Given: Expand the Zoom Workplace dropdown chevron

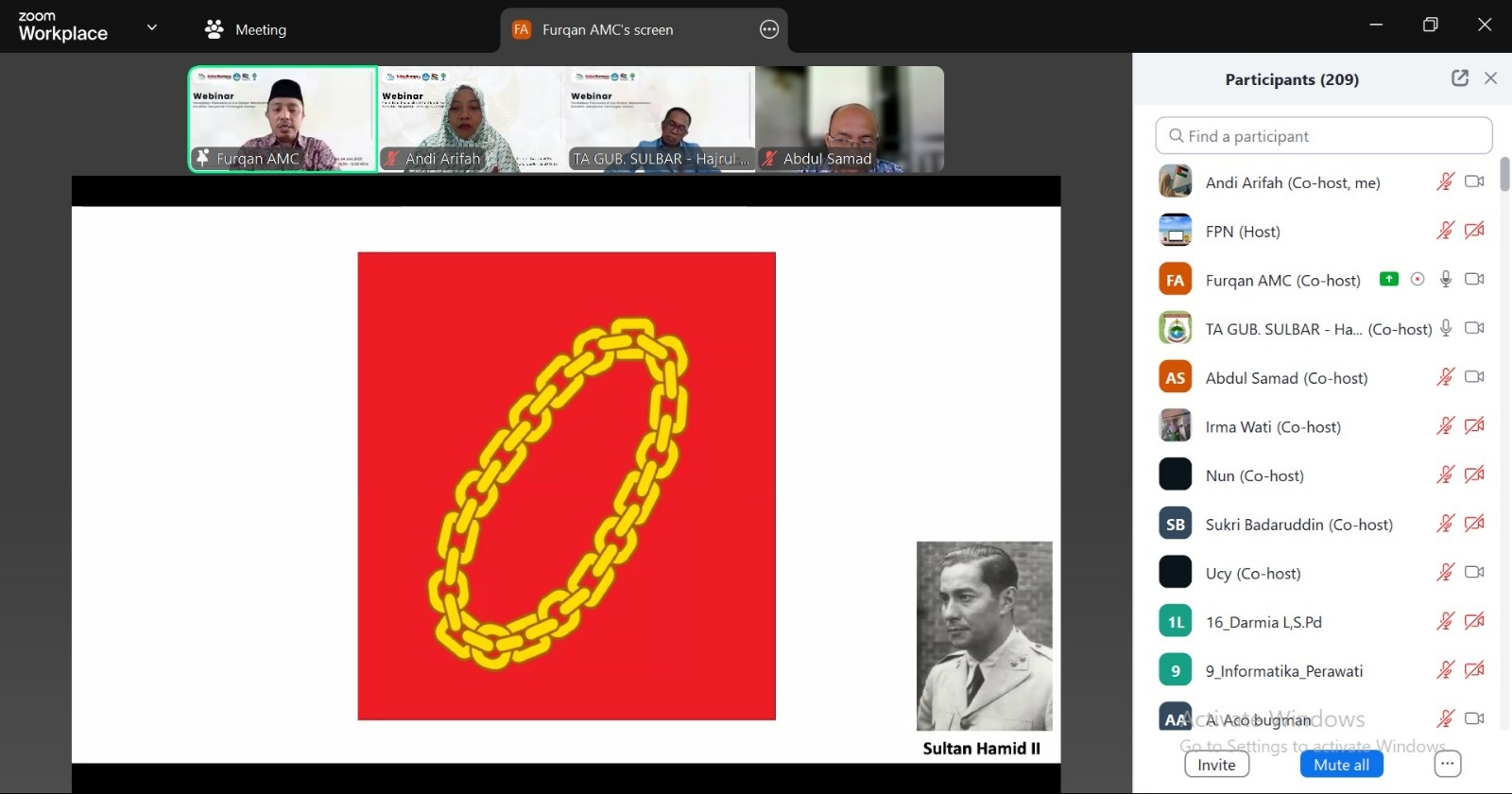Looking at the screenshot, I should 152,27.
